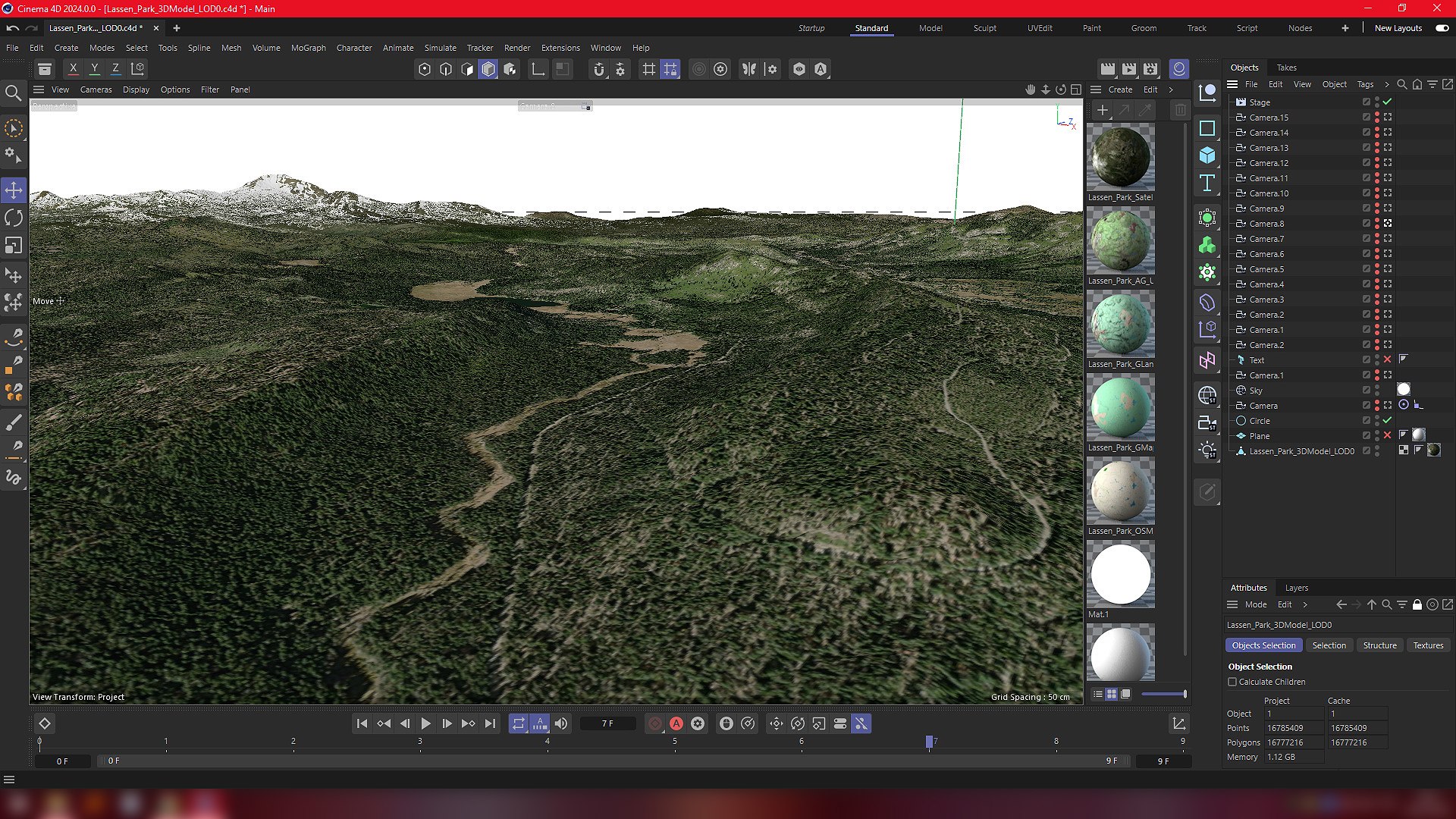1456x819 pixels.
Task: Go to end of animation
Action: (x=490, y=724)
